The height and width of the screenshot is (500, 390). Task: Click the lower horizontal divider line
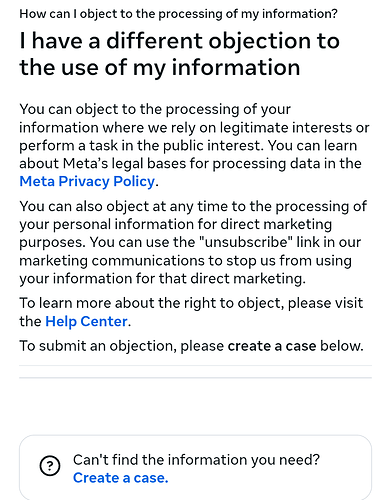coord(195,378)
